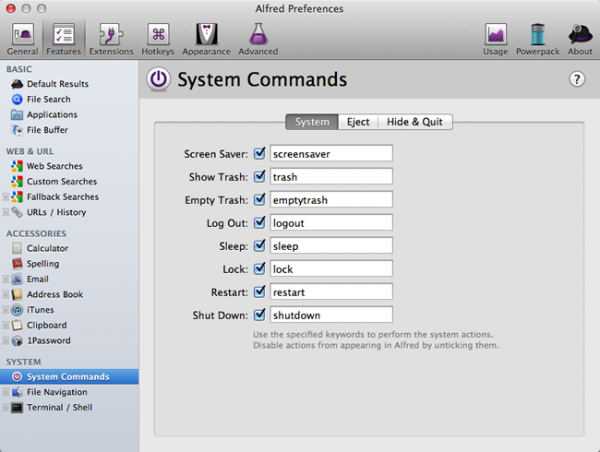The image size is (600, 452).
Task: Select the Address Book sidebar label
Action: click(x=55, y=294)
